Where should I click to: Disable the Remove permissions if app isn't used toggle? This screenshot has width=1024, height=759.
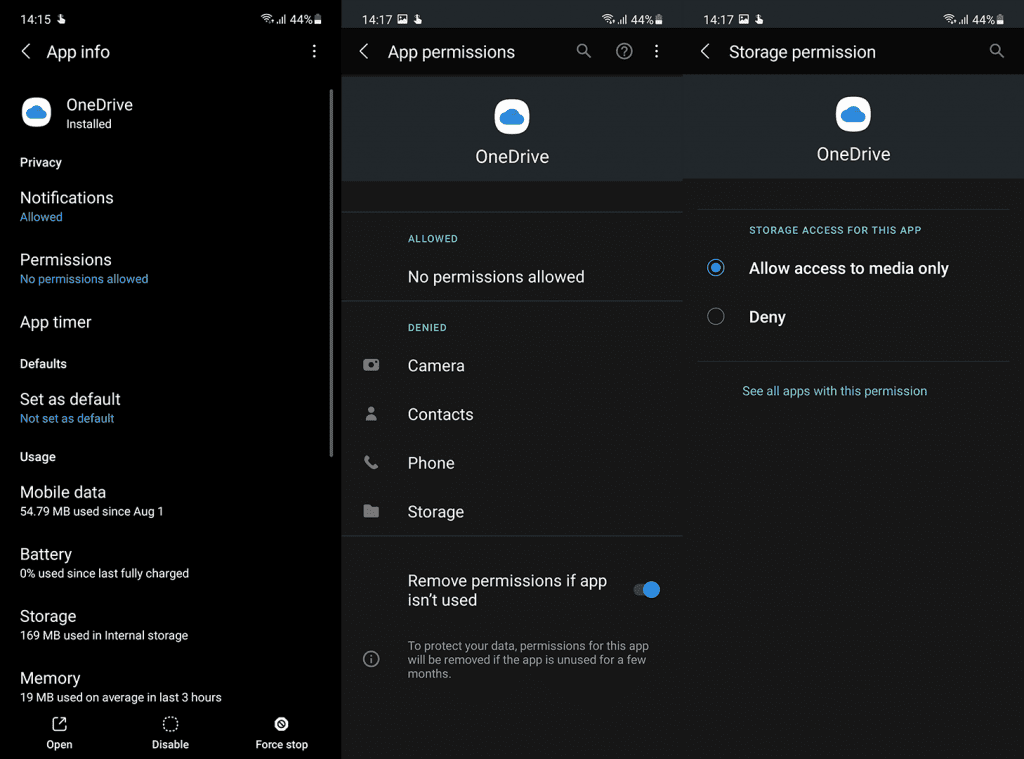coord(646,590)
